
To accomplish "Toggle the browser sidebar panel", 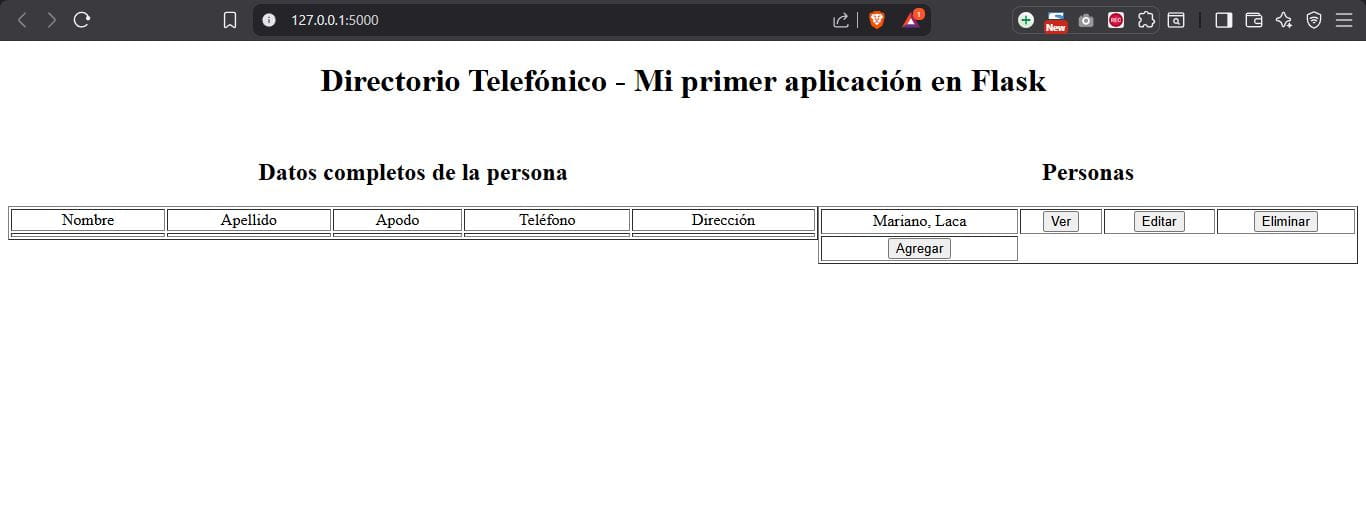I will pyautogui.click(x=1223, y=19).
